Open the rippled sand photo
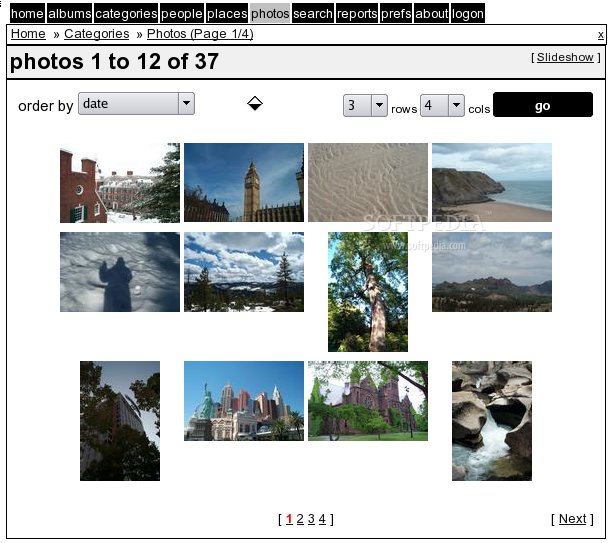The image size is (608, 543). 368,183
